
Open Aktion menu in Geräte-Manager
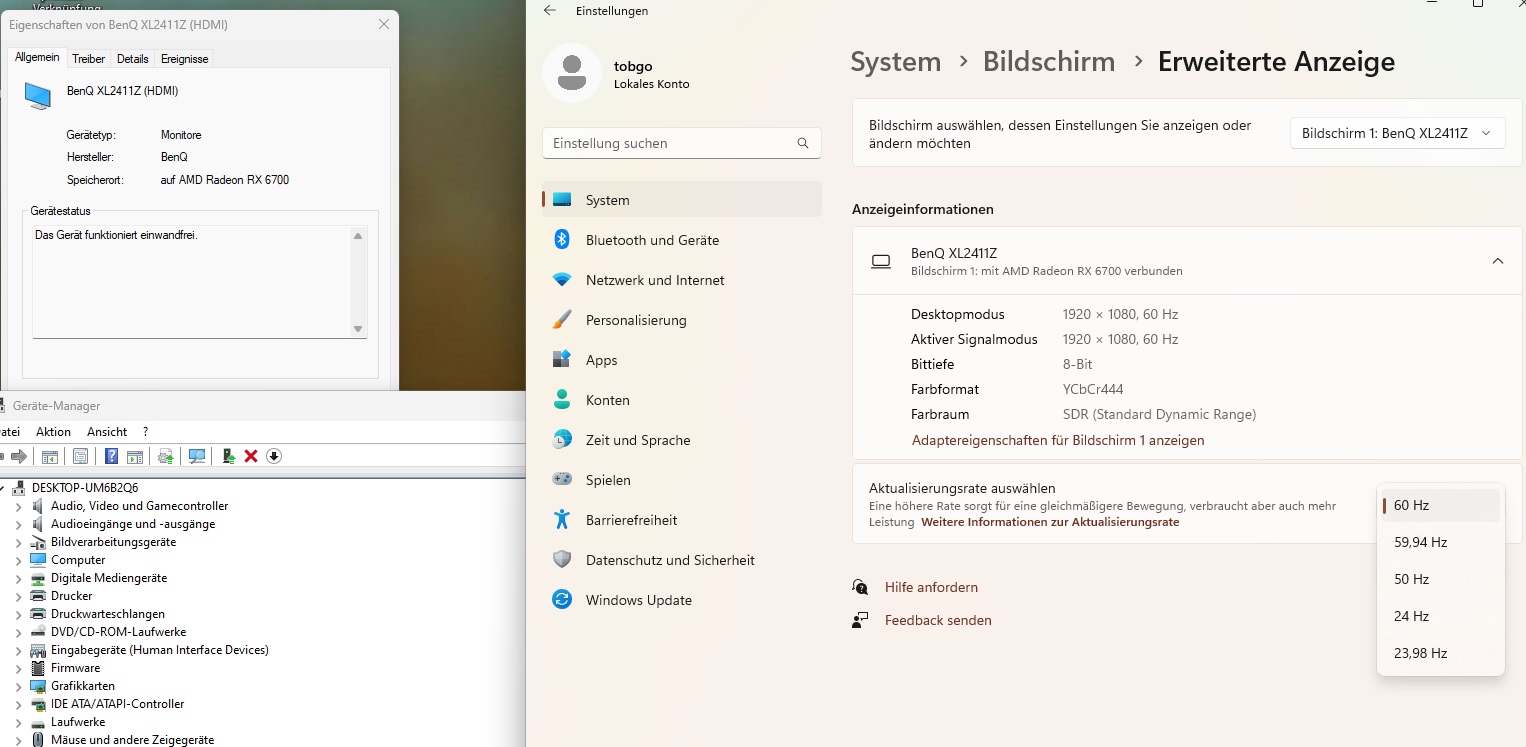(x=53, y=432)
